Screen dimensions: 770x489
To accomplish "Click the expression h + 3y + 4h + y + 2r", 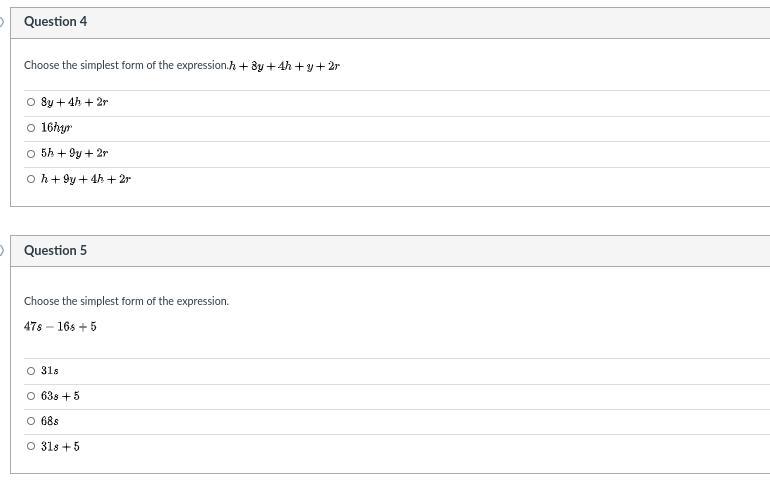I will tap(284, 66).
